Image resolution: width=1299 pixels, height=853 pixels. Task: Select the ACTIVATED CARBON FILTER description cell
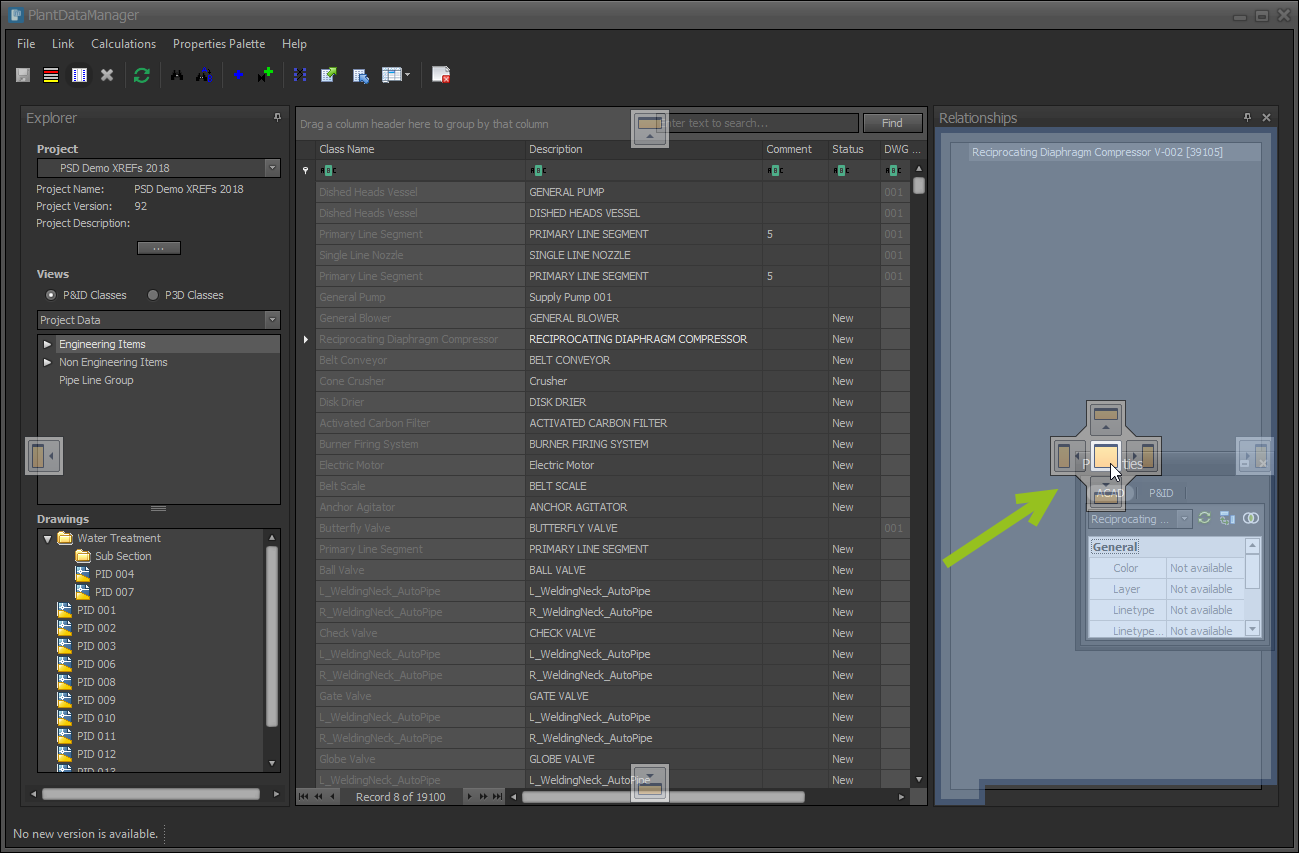pos(644,423)
